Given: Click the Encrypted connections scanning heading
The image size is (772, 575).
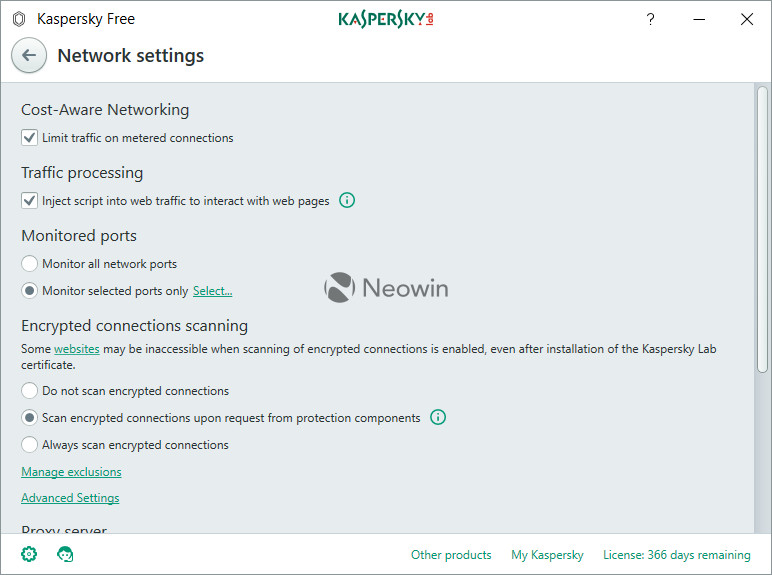Looking at the screenshot, I should point(134,326).
